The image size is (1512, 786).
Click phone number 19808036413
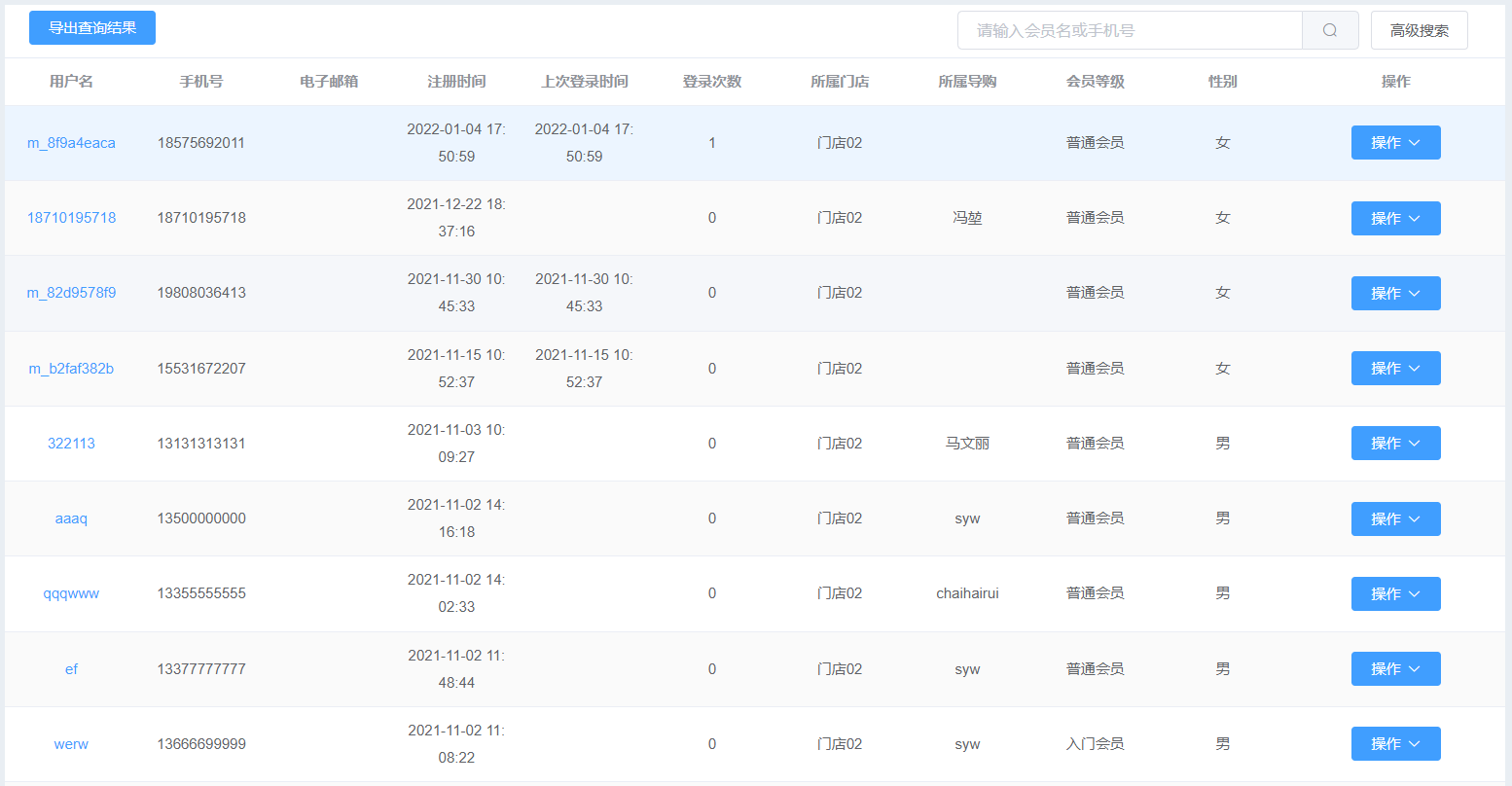coord(201,293)
